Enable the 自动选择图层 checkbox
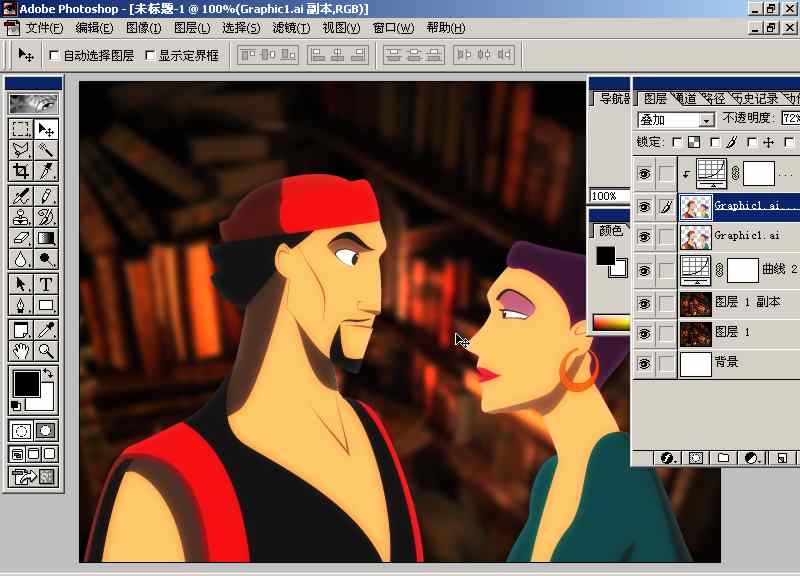800x576 pixels. pos(54,55)
